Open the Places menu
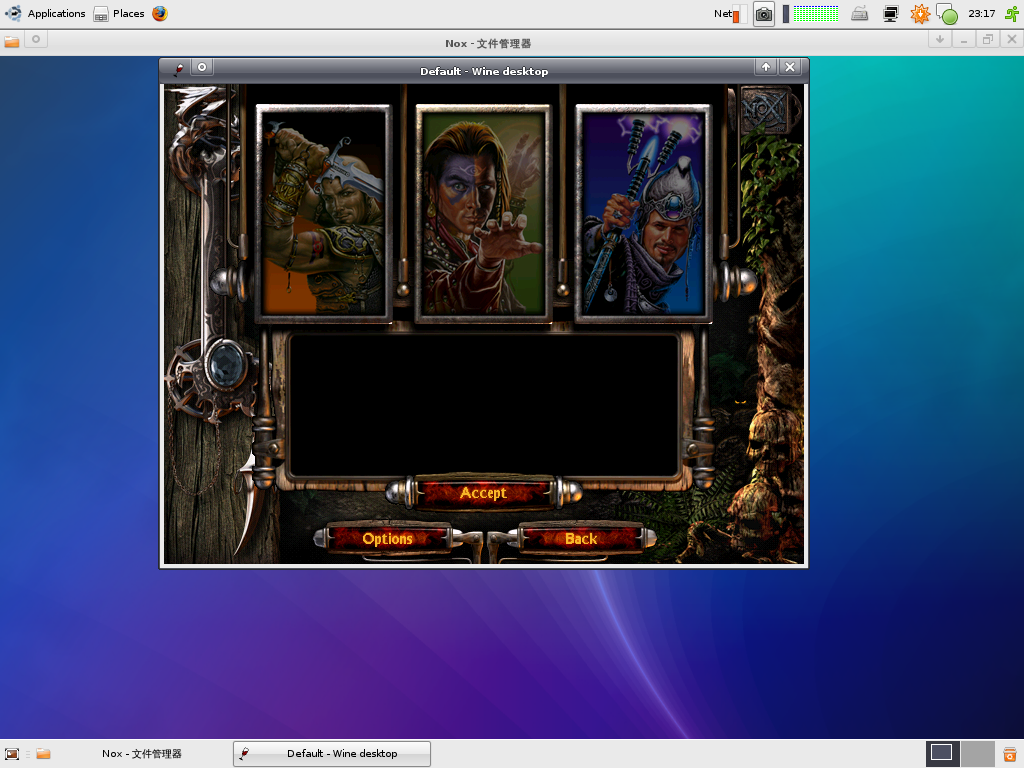This screenshot has width=1024, height=768. click(x=119, y=13)
